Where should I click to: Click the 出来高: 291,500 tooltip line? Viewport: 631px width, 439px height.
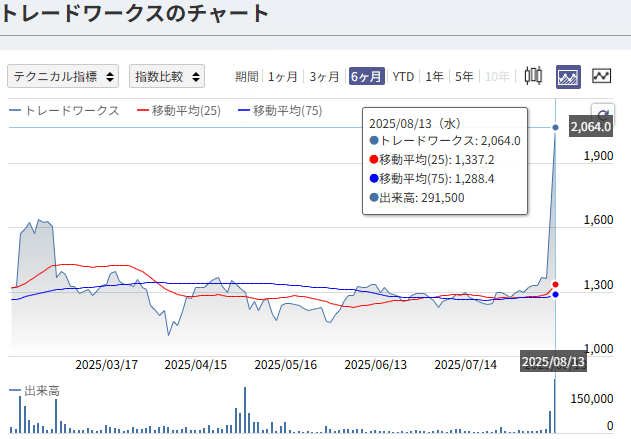[417, 198]
